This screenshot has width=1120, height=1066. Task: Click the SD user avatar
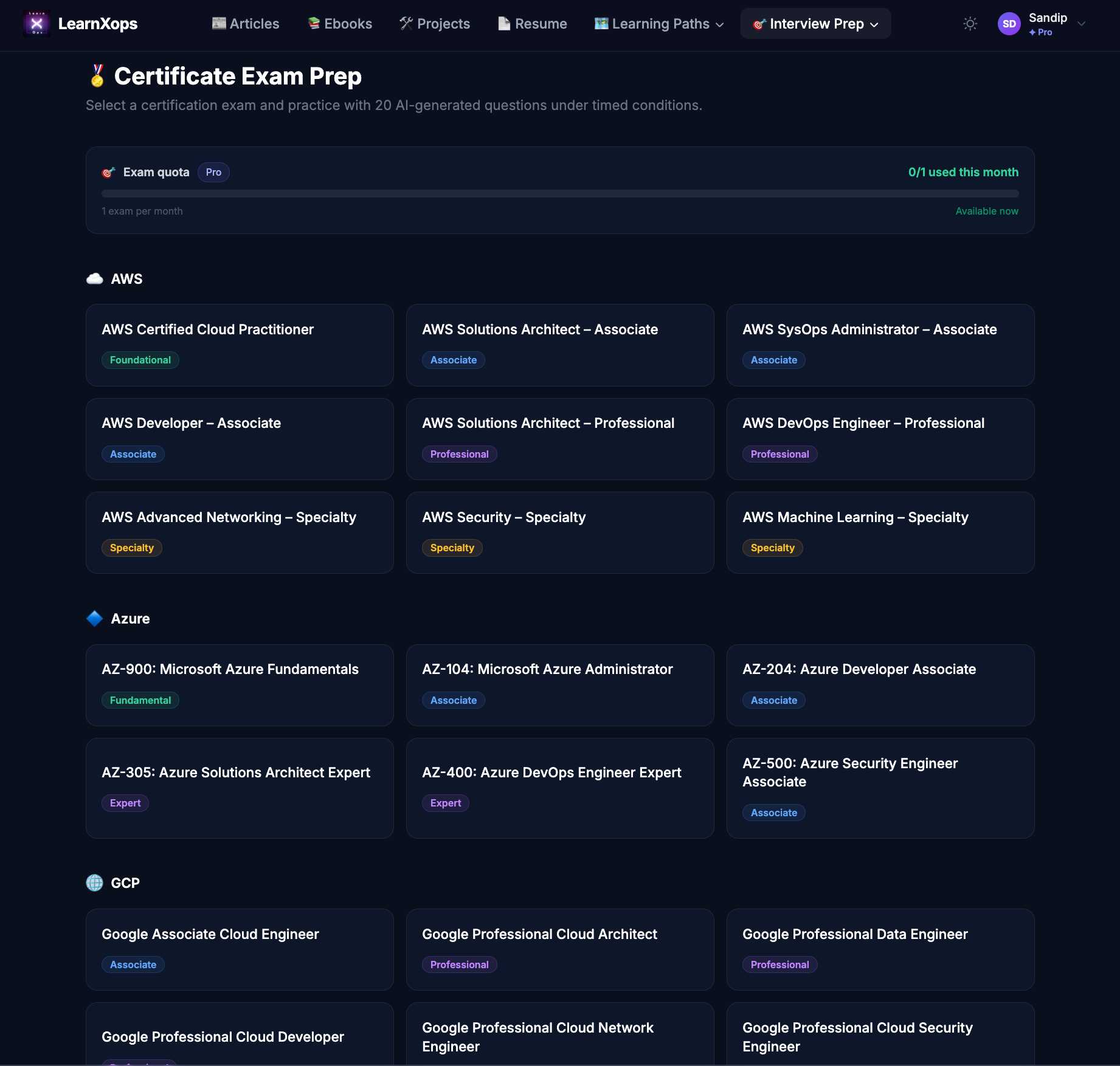1009,24
